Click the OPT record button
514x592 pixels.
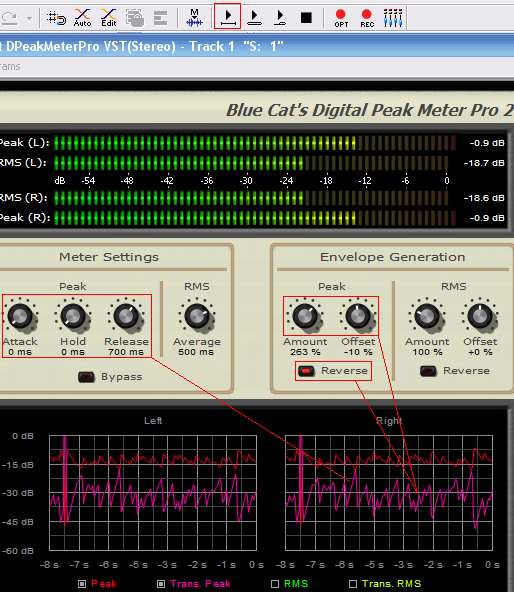click(x=341, y=18)
